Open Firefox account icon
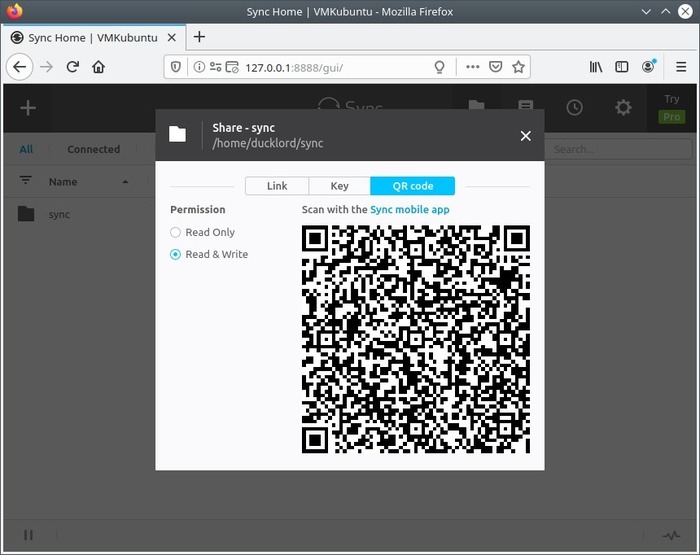This screenshot has width=700, height=555. click(x=648, y=67)
